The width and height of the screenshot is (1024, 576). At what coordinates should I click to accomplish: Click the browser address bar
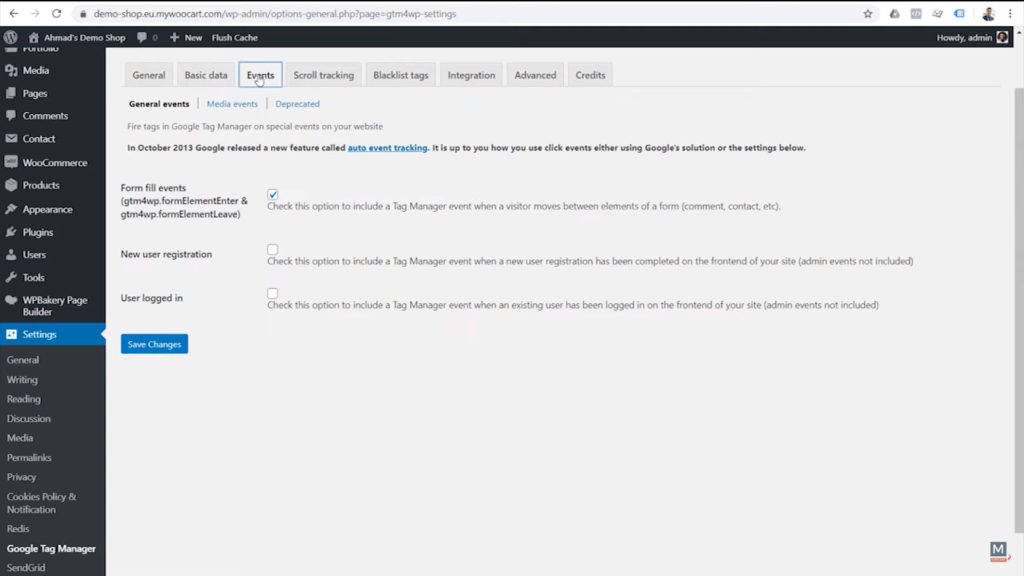point(400,13)
